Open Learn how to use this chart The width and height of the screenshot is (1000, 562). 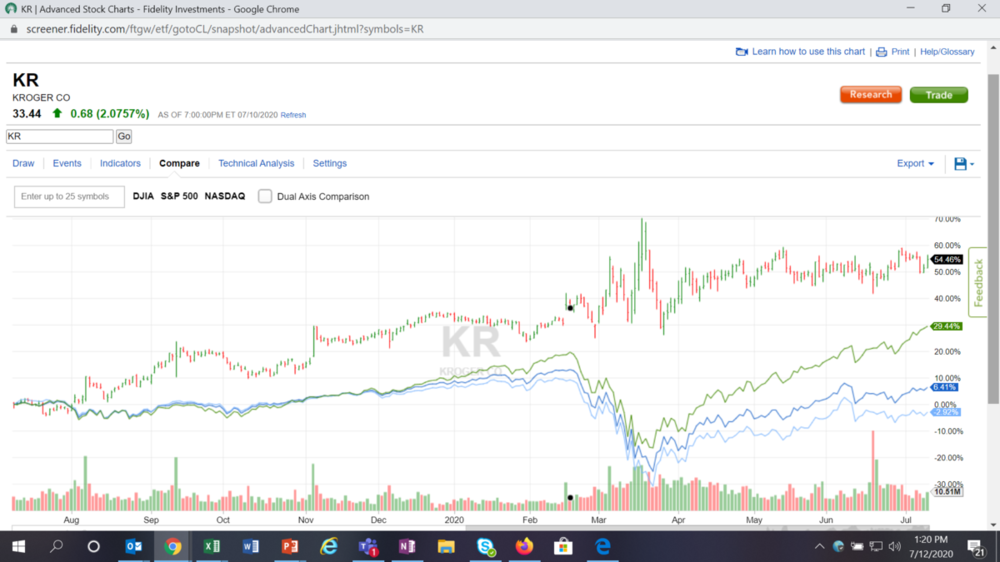pyautogui.click(x=808, y=52)
